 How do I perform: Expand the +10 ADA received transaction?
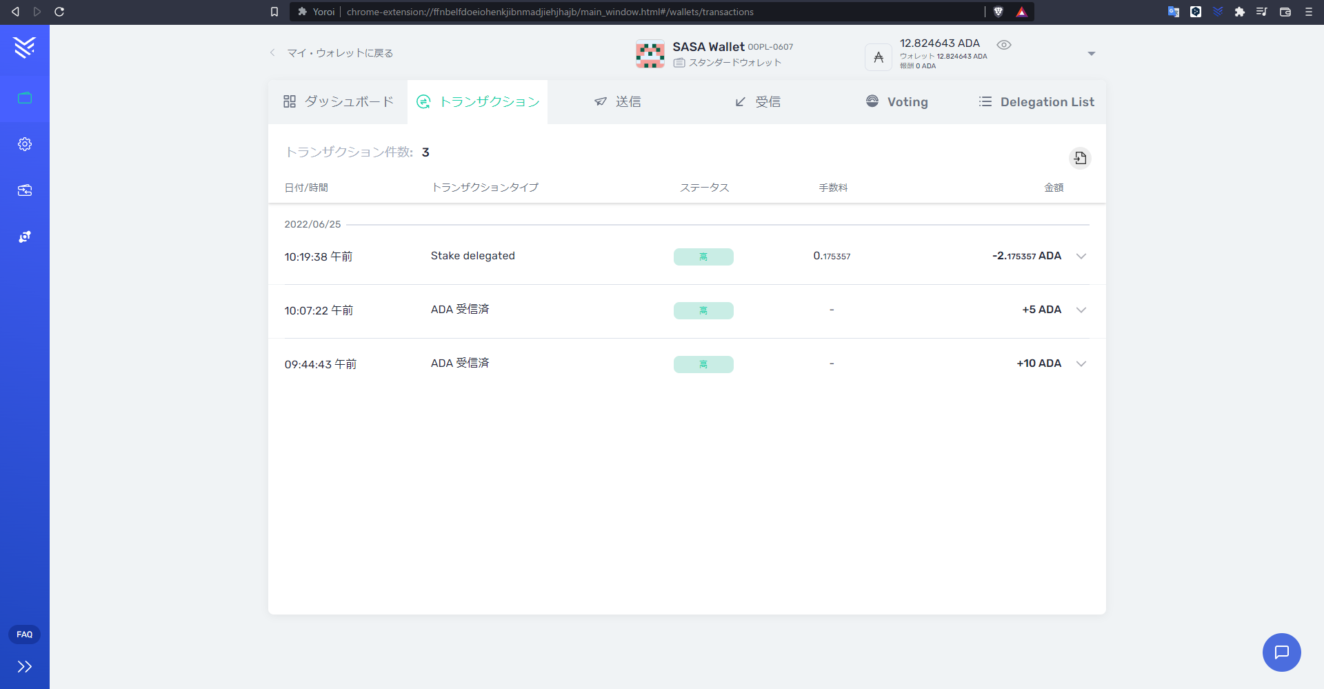point(1080,364)
